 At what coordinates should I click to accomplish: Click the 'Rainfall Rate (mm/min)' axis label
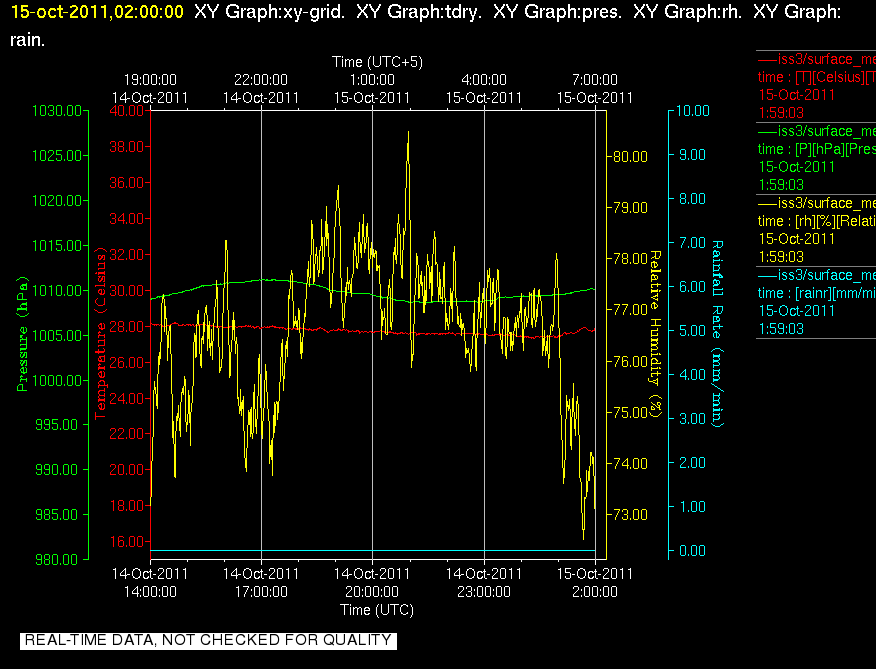coord(717,334)
